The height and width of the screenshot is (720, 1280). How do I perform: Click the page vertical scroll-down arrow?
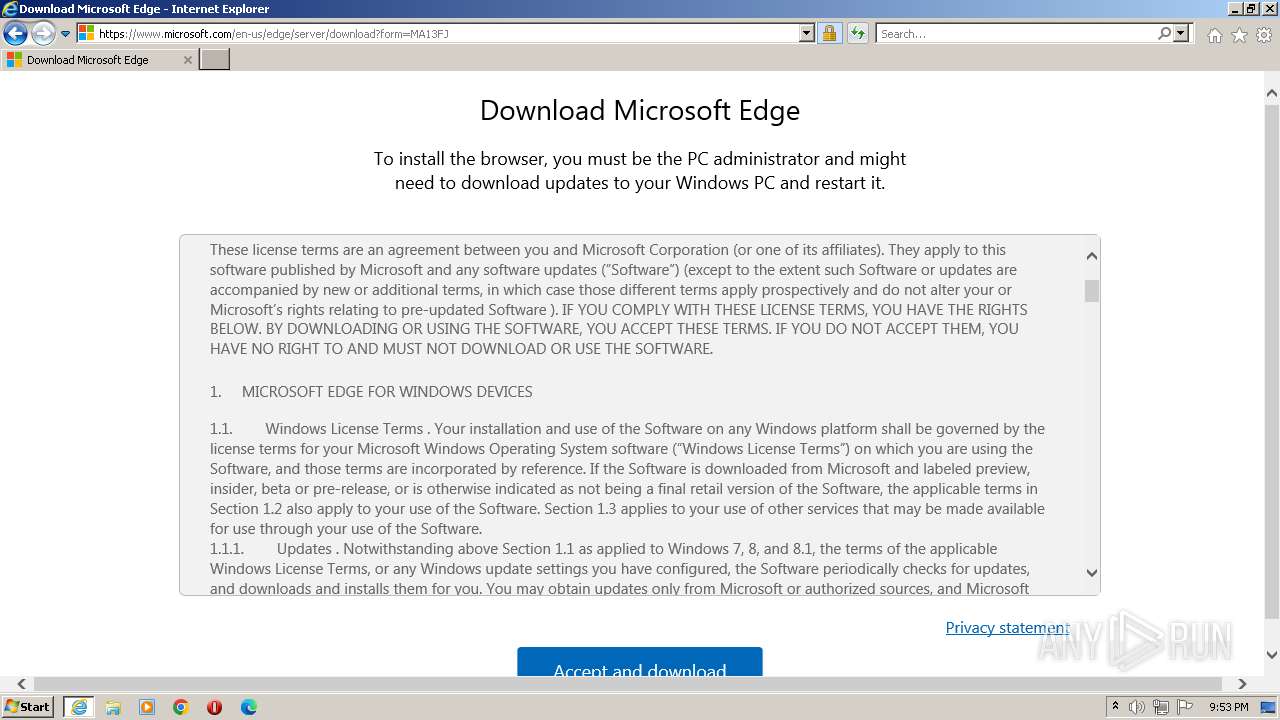(1271, 655)
